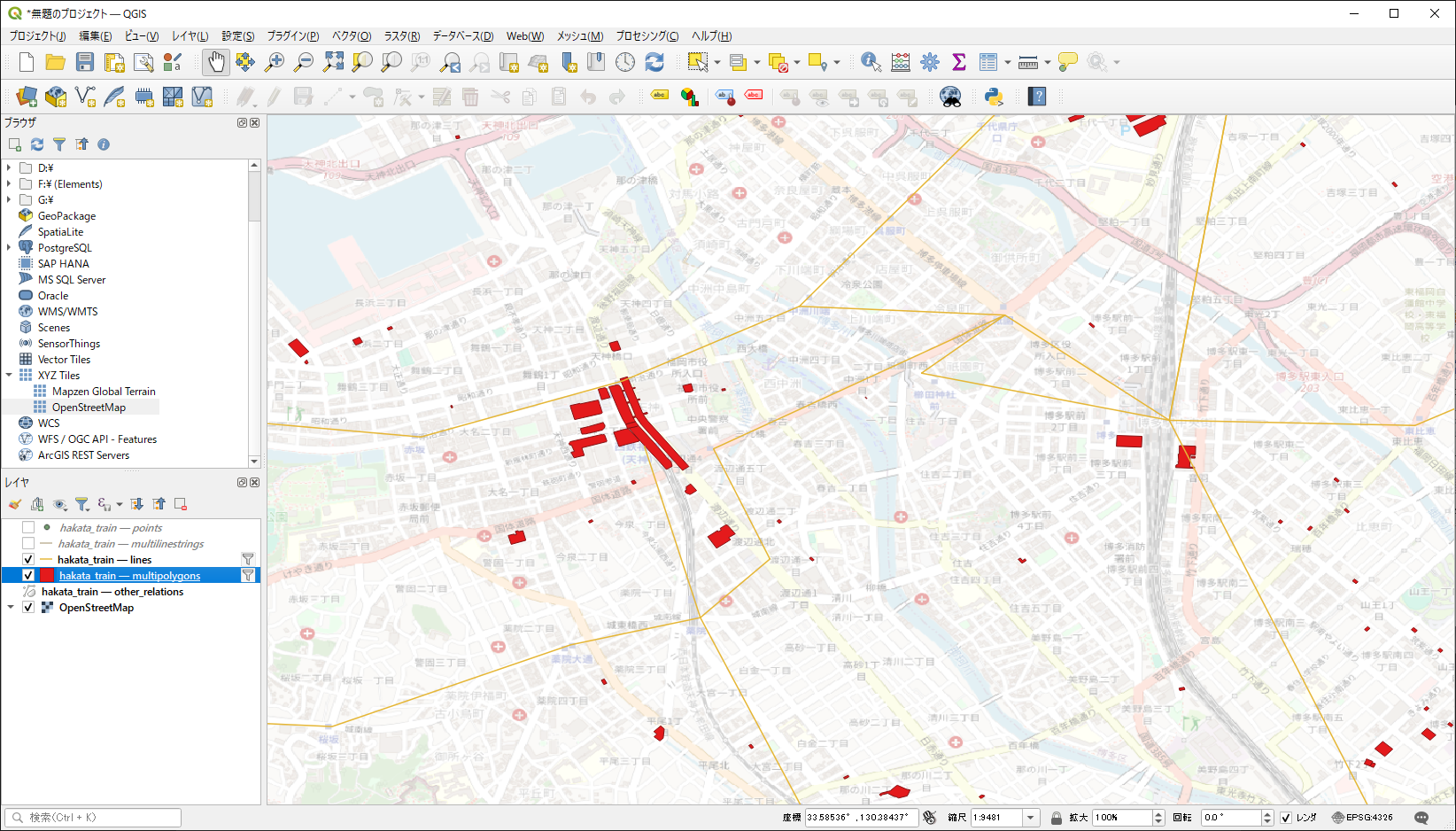Expand the PostgreSQL browser node
This screenshot has height=831, width=1456.
coord(9,248)
